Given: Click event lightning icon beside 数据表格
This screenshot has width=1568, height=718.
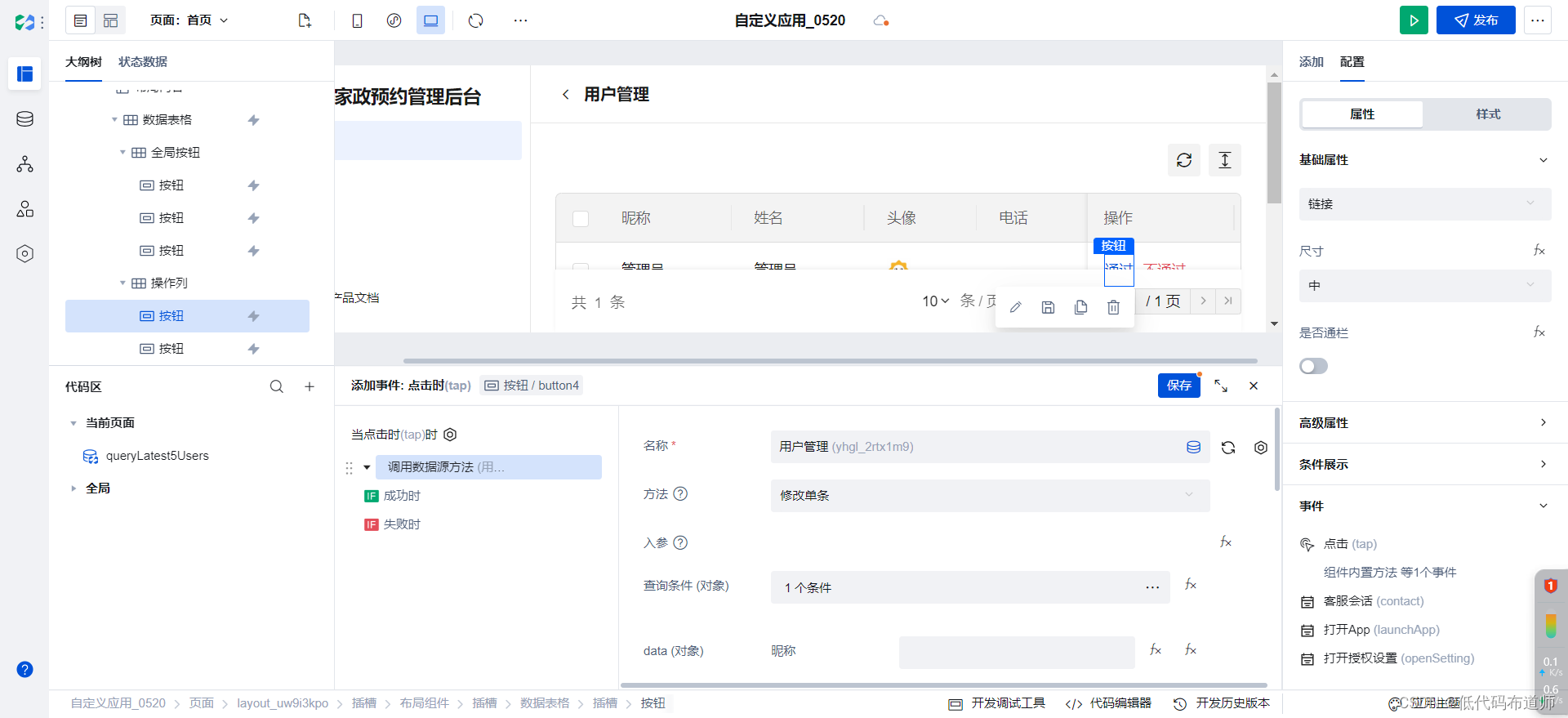Looking at the screenshot, I should coord(254,120).
